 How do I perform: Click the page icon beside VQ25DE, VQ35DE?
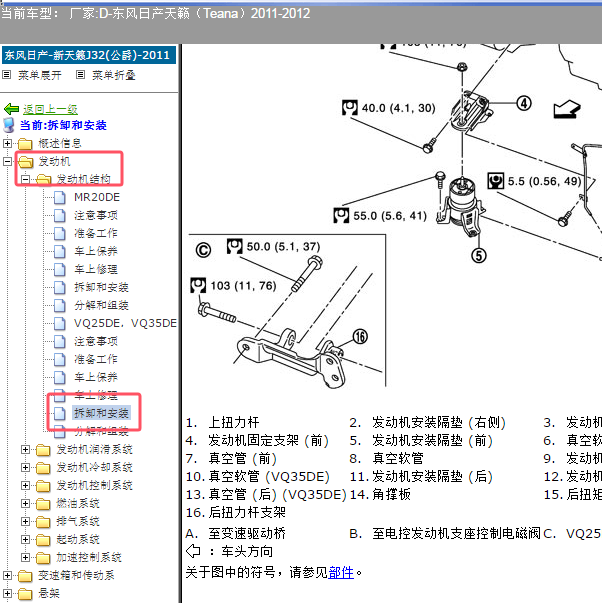click(60, 323)
